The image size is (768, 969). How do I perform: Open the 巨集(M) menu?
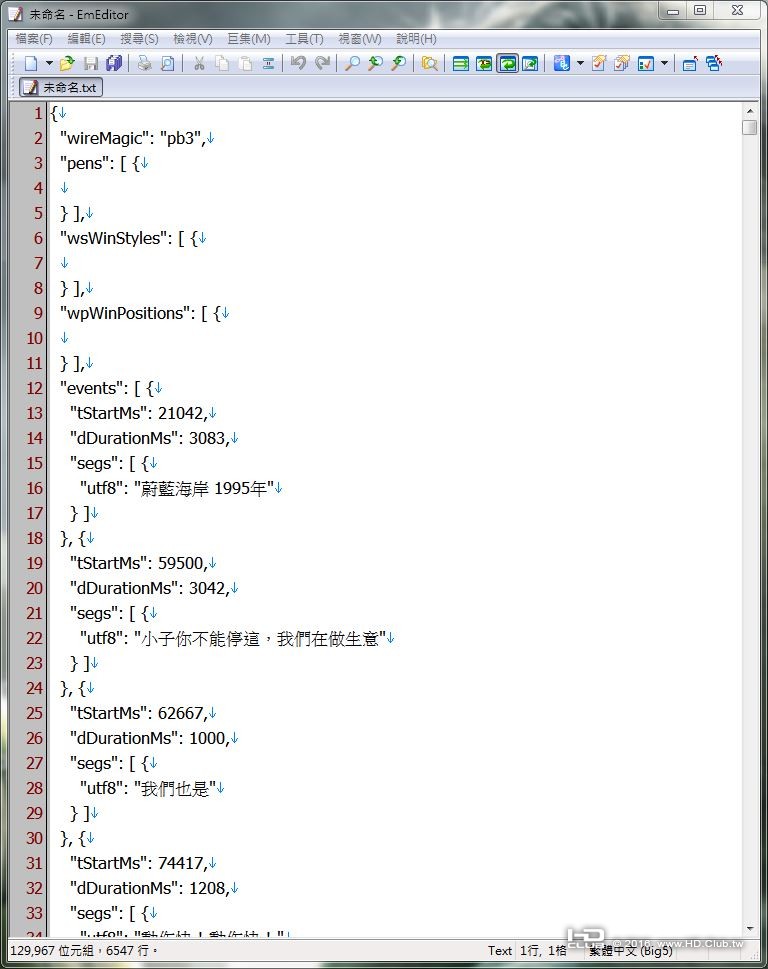(248, 39)
